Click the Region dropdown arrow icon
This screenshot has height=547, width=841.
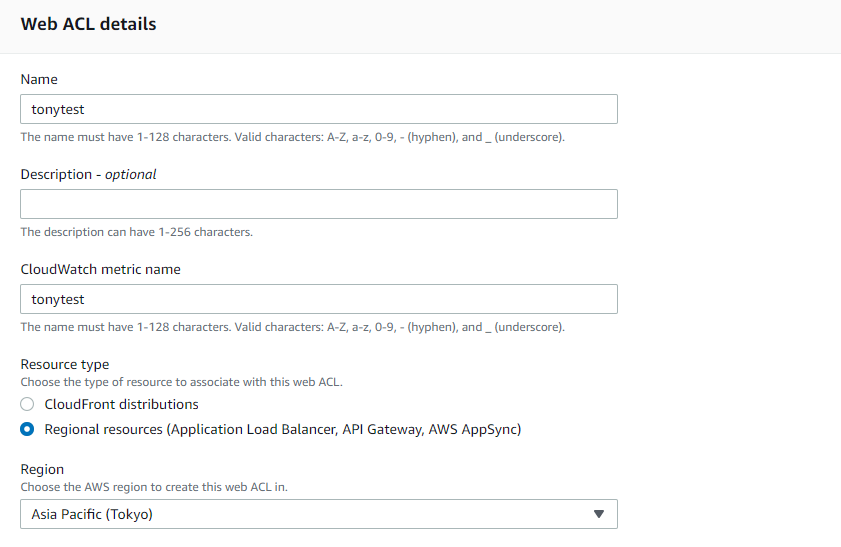click(599, 514)
